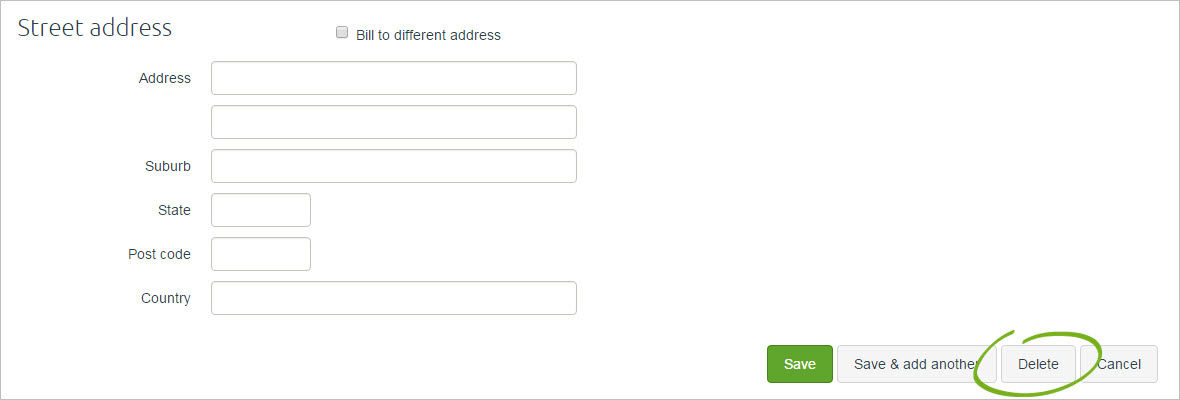Click the 'Delete' text circled in green
The height and width of the screenshot is (400, 1180).
(1038, 364)
